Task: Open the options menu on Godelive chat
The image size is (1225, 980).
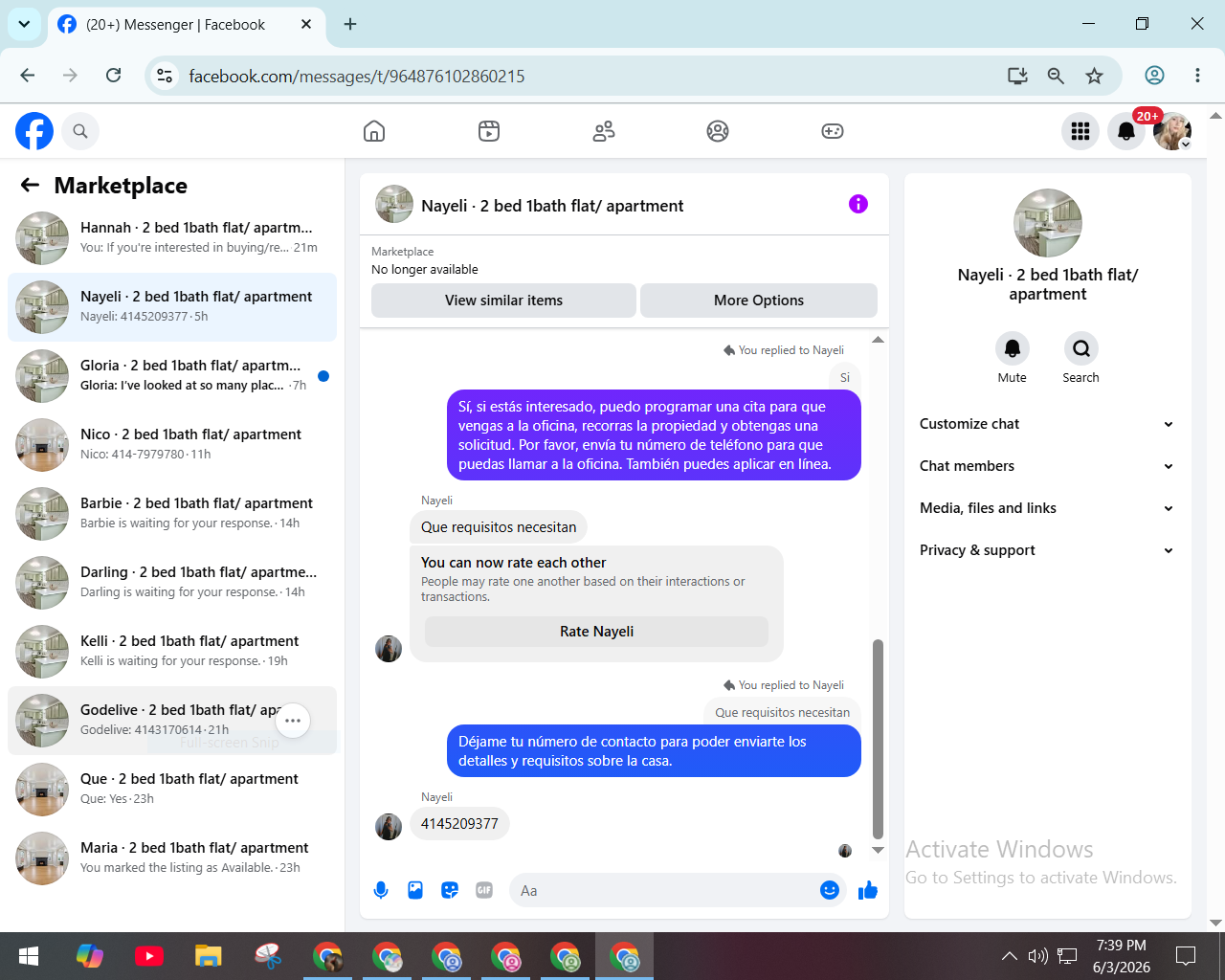Action: point(293,721)
